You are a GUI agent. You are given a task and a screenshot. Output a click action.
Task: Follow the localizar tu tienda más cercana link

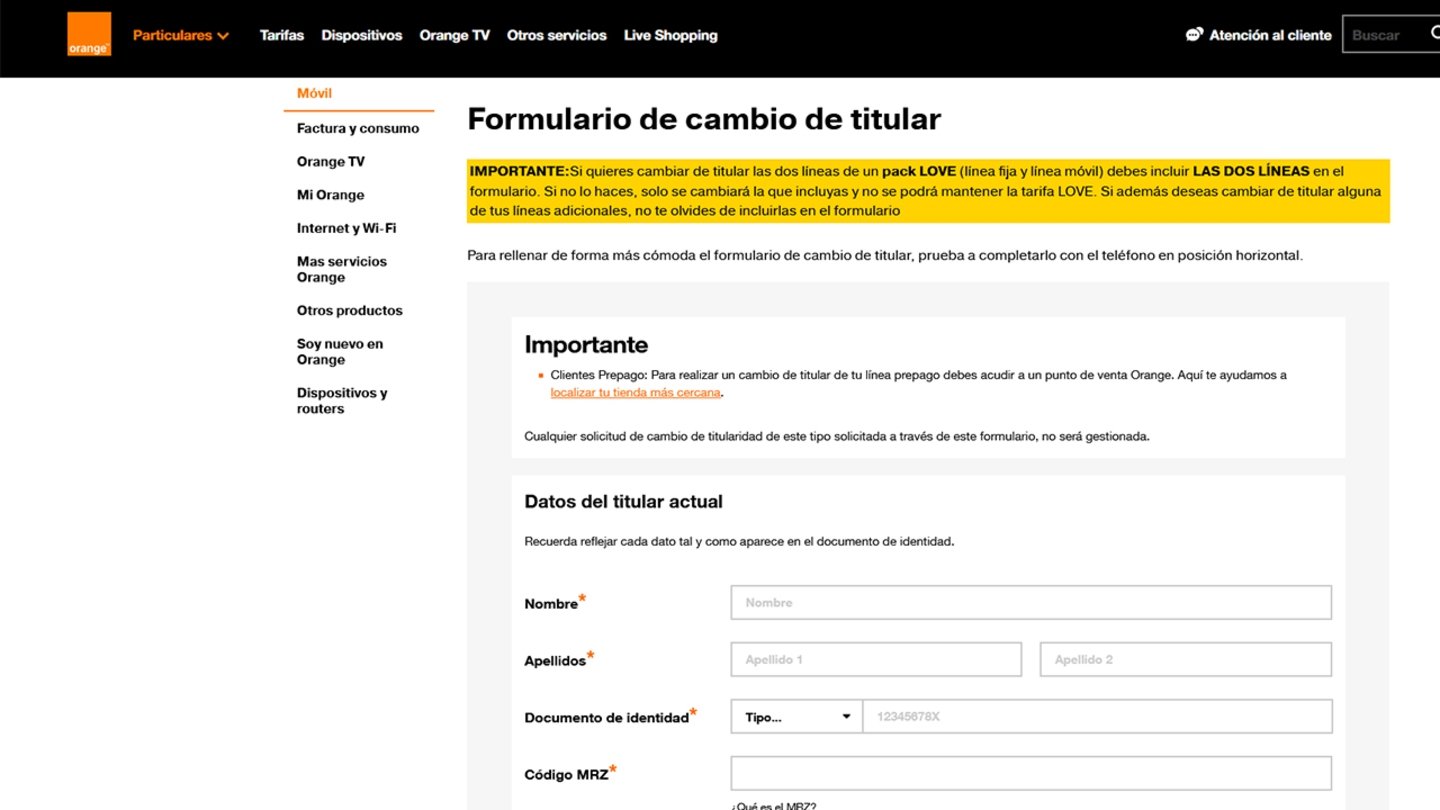[x=635, y=393]
